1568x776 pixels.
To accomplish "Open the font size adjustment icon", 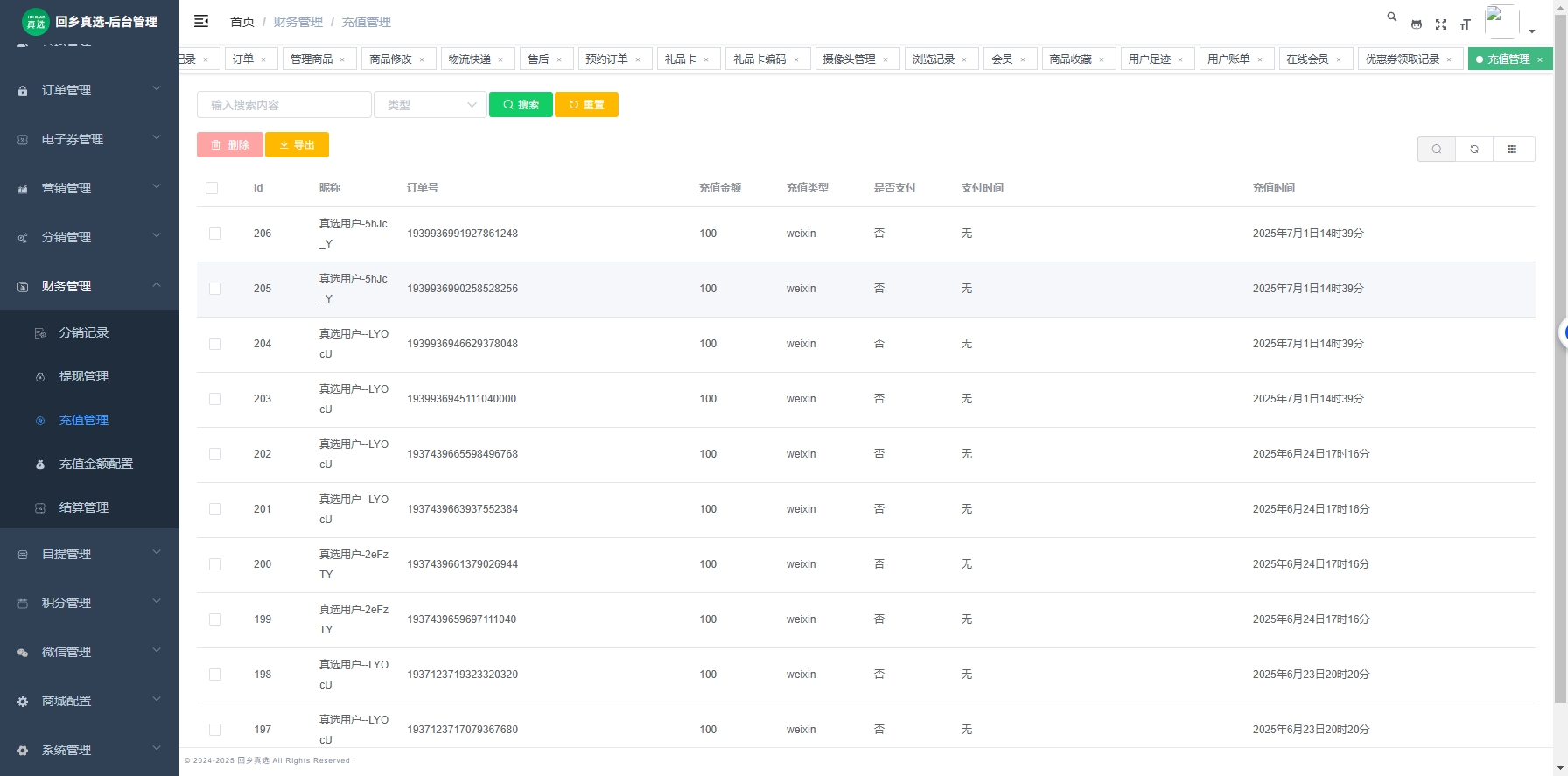I will point(1466,24).
